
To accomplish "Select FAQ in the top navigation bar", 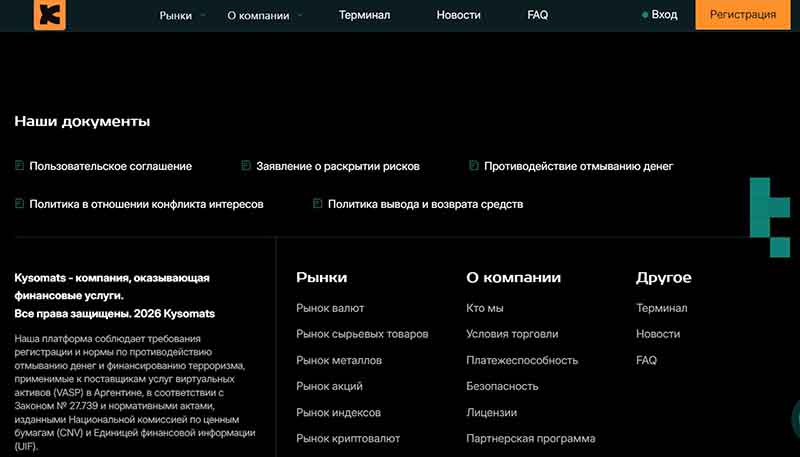I will (x=537, y=15).
